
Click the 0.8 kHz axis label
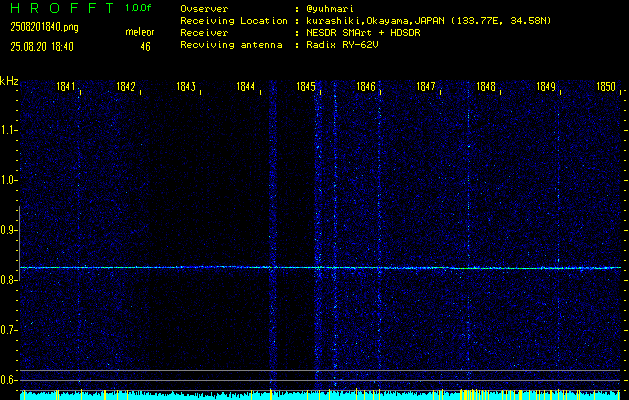pyautogui.click(x=8, y=280)
